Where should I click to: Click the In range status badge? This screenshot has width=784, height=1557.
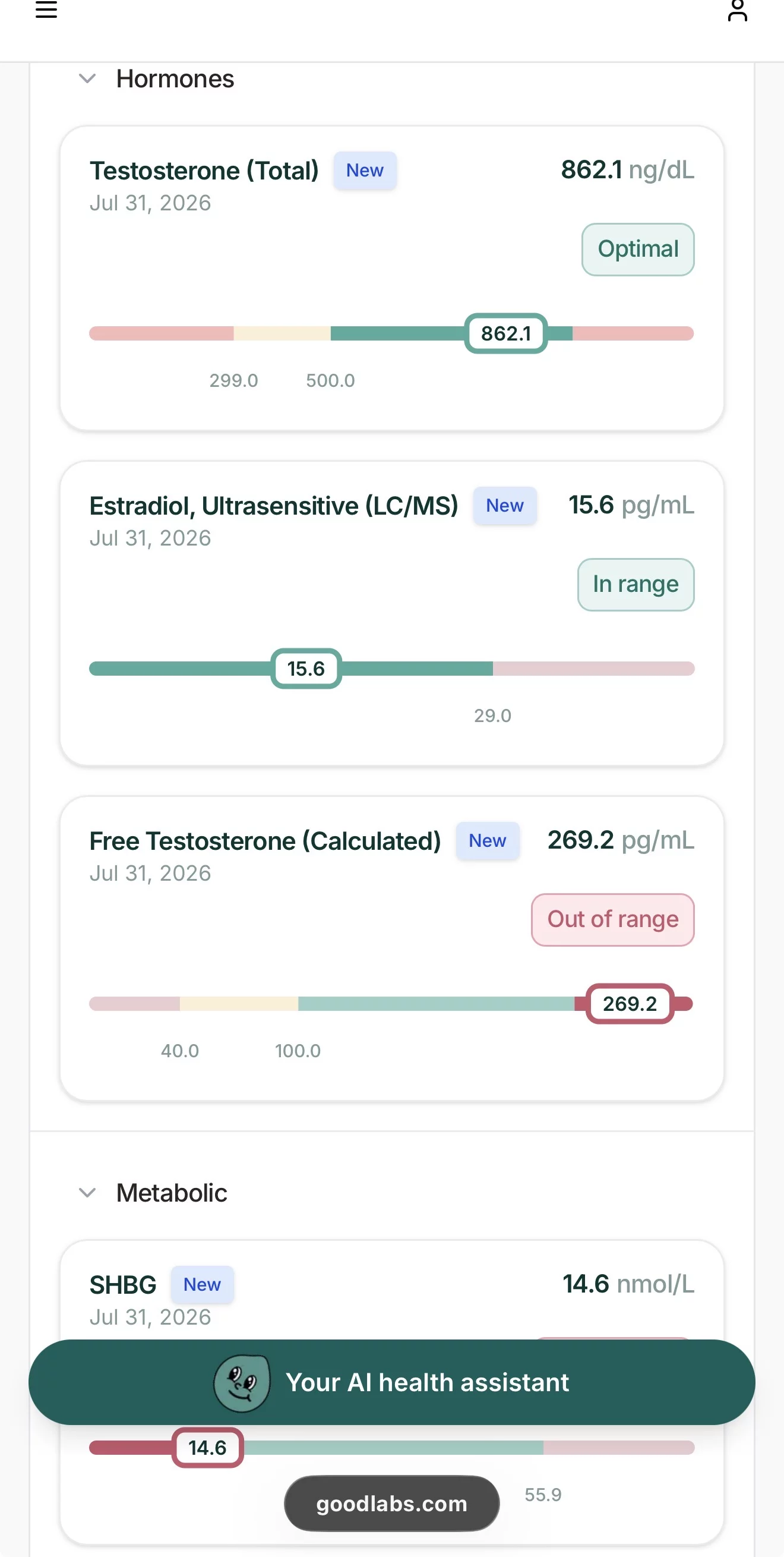636,585
